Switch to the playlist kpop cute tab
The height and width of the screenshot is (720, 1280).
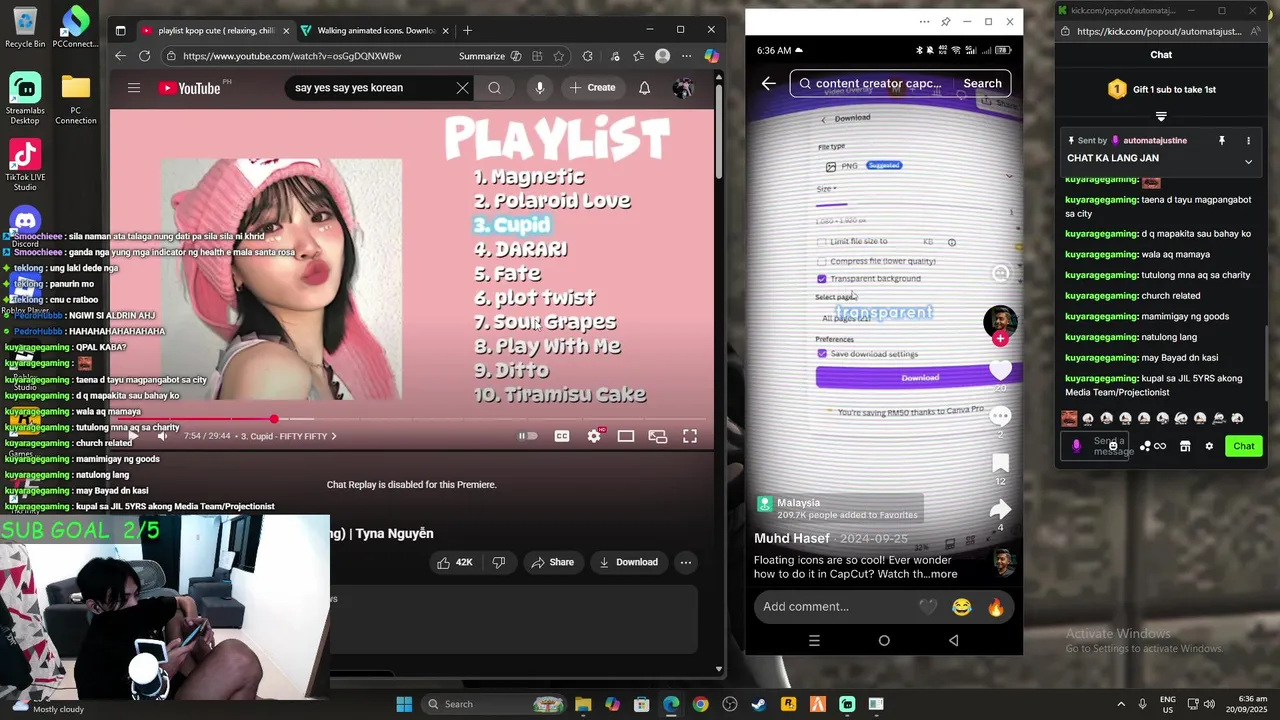point(214,30)
